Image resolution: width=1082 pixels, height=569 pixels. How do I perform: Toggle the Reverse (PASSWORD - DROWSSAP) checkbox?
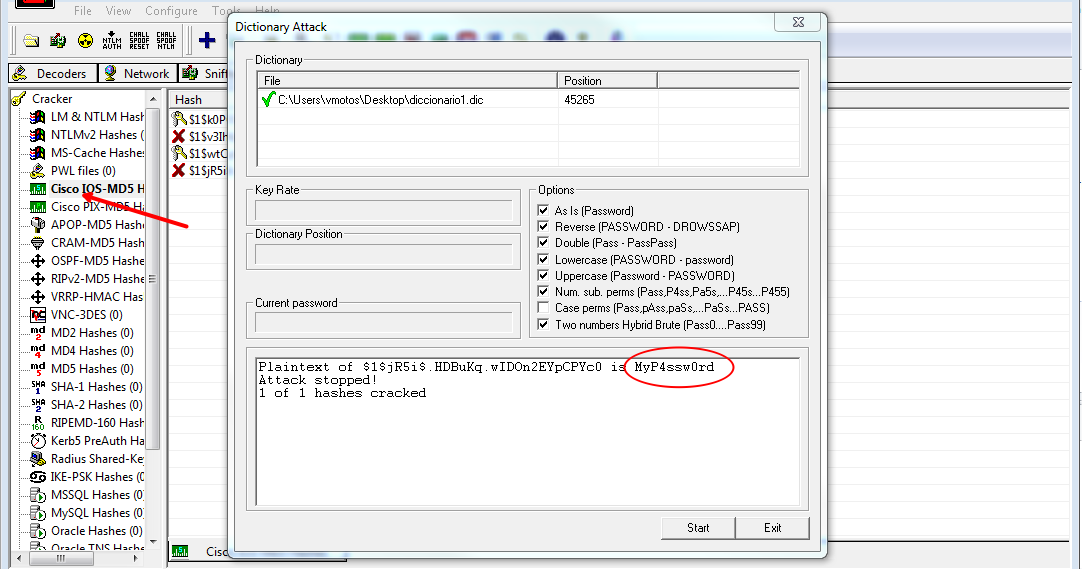pos(545,227)
